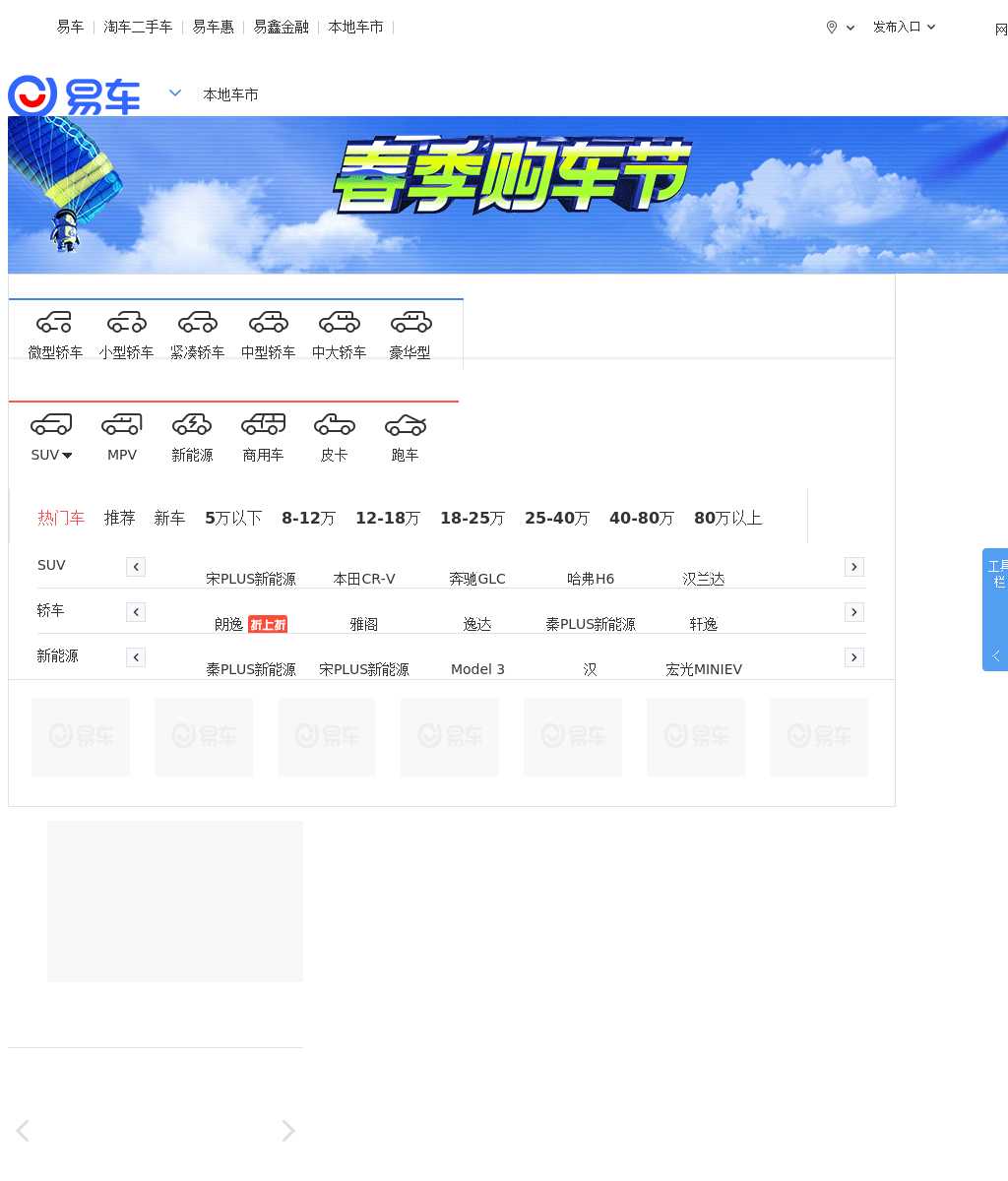The image size is (1008, 1181).
Task: Switch to the 热门车 tab
Action: (x=61, y=518)
